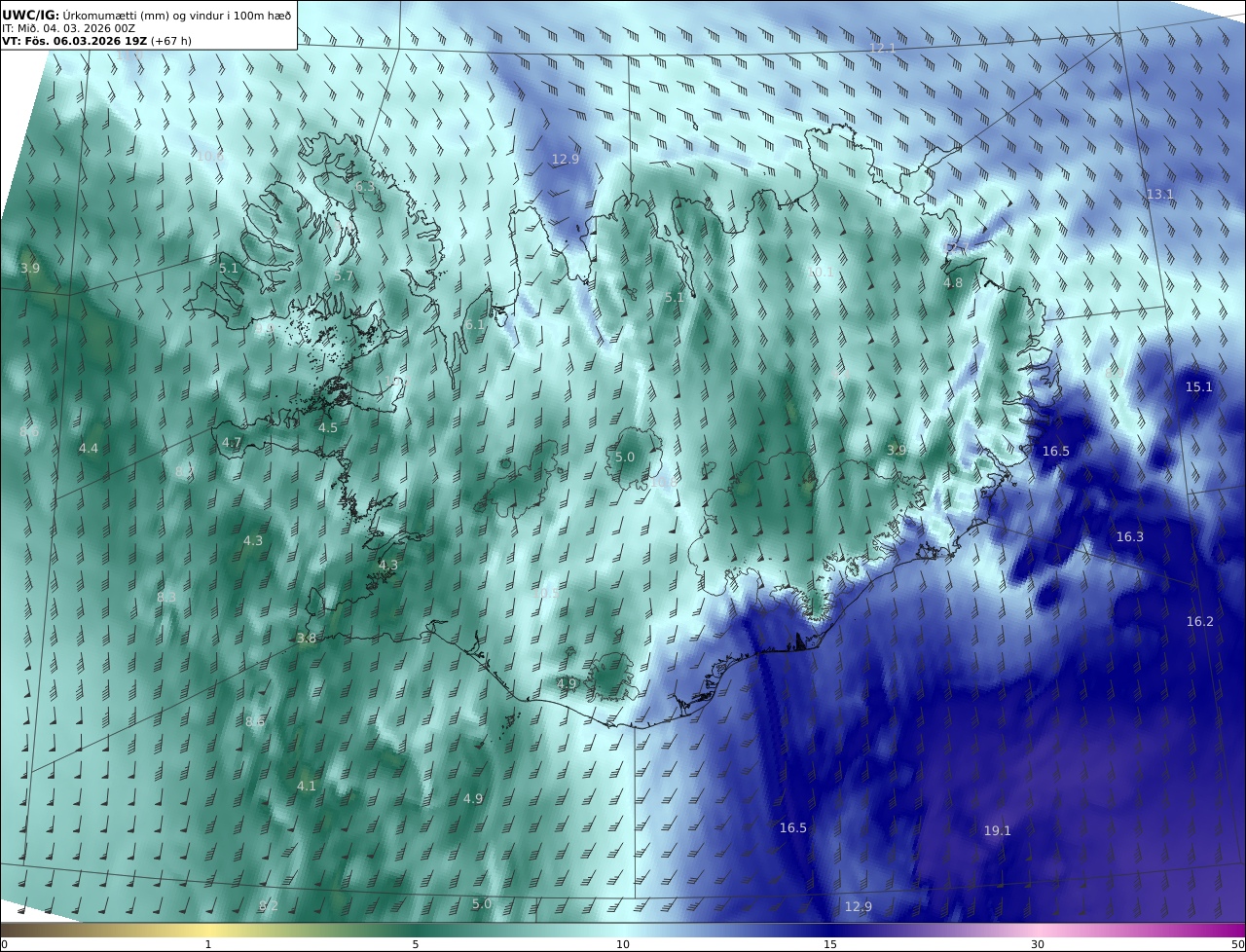
Task: Click the color scale tick label 30
Action: point(1038,944)
